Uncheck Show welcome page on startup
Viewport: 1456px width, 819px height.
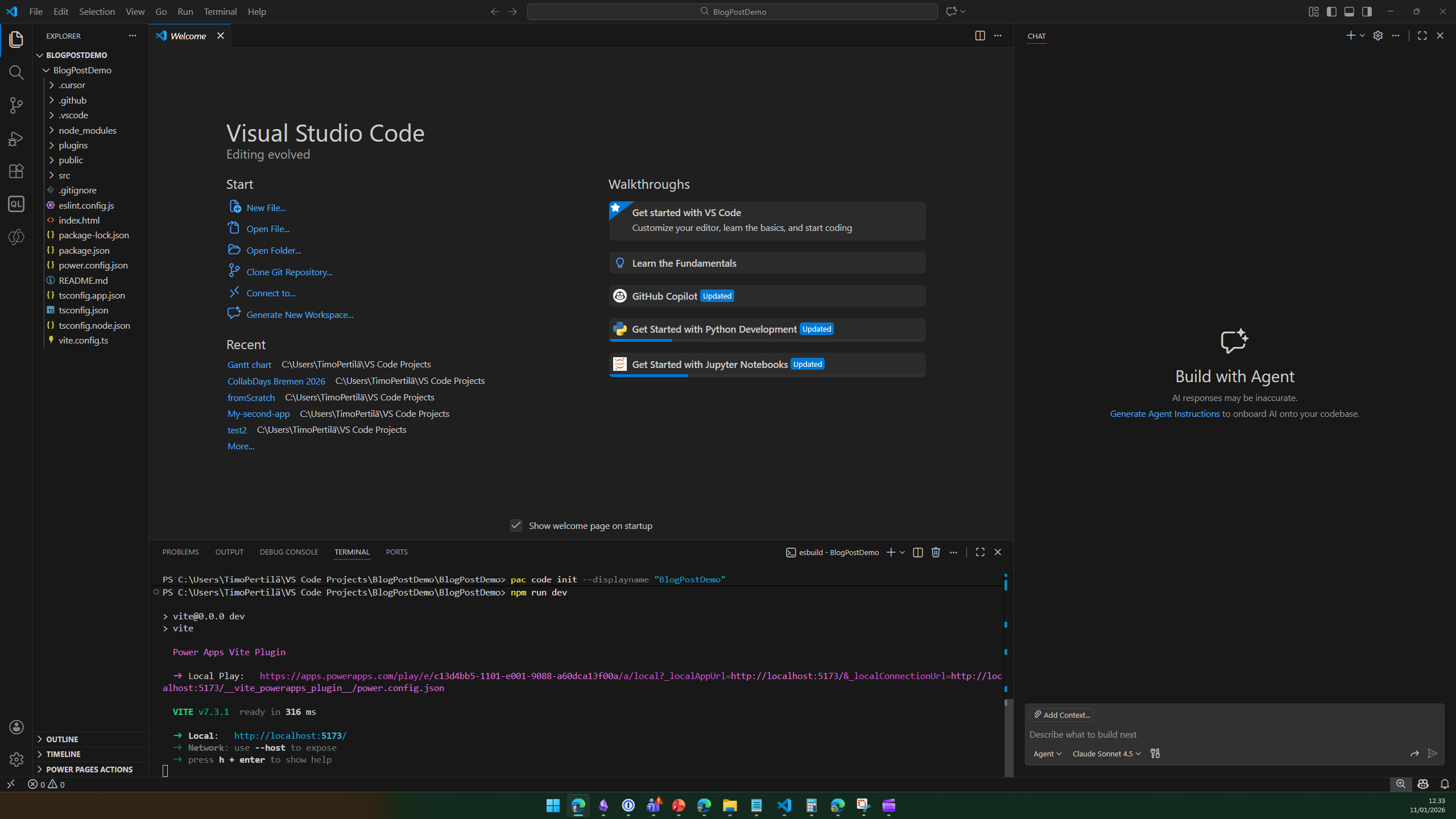[x=516, y=526]
